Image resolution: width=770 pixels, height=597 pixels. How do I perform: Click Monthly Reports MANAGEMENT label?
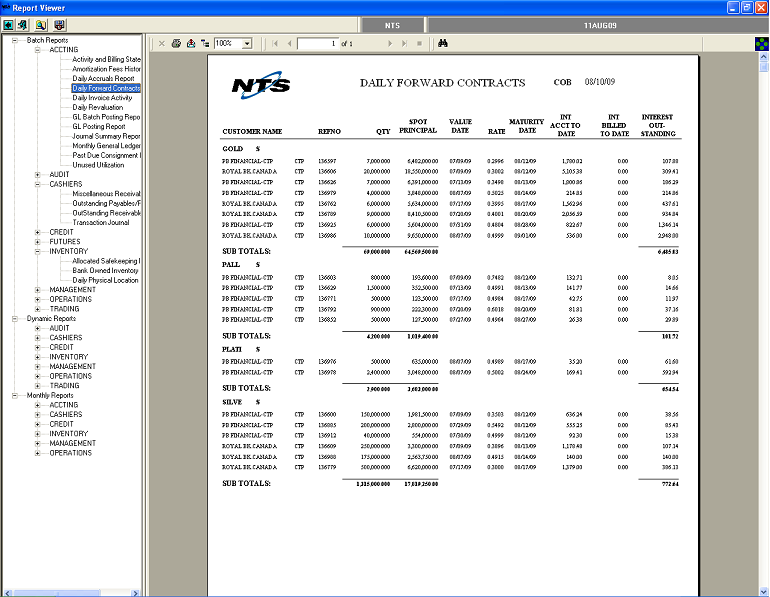point(72,443)
